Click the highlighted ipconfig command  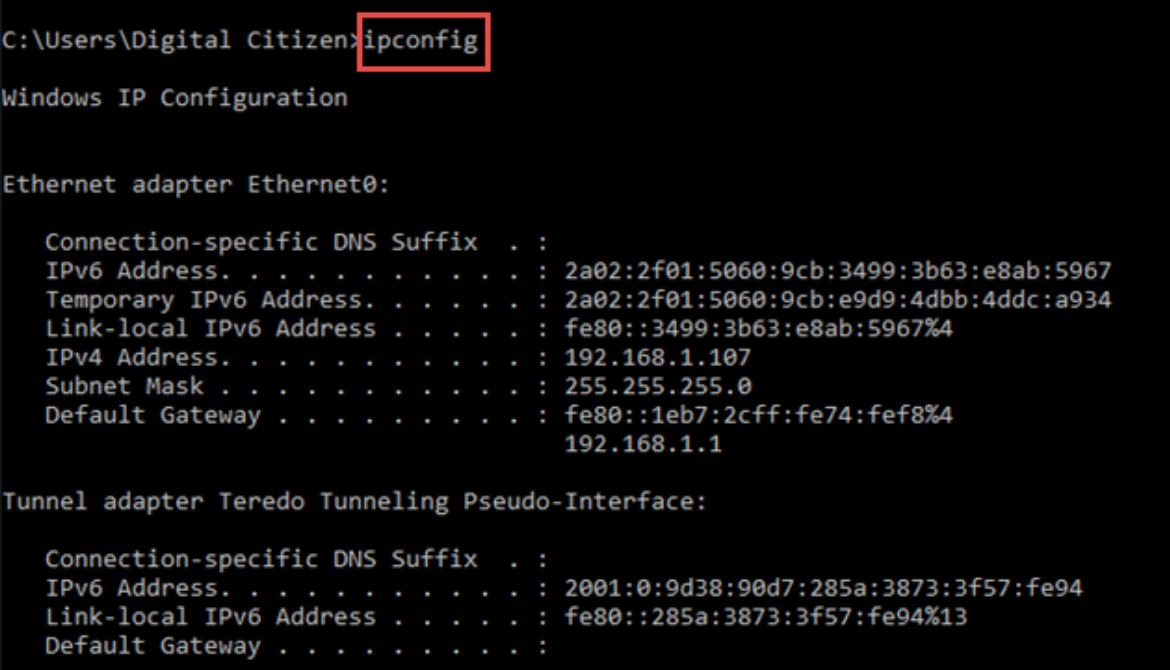click(x=422, y=42)
